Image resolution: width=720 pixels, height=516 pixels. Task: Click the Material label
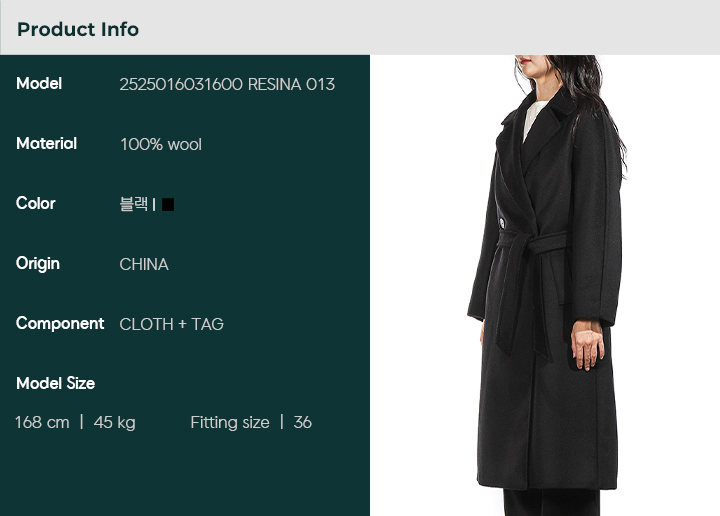tap(46, 144)
